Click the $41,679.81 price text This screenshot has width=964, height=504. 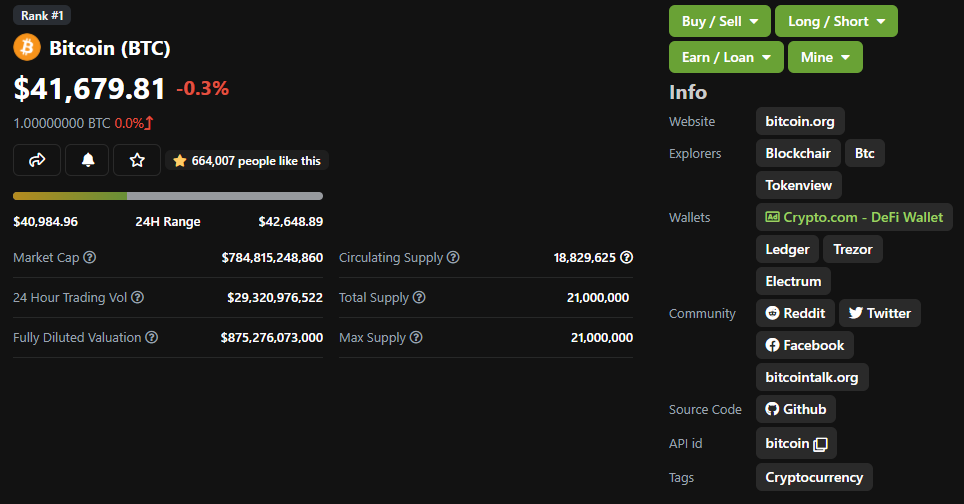click(x=90, y=89)
